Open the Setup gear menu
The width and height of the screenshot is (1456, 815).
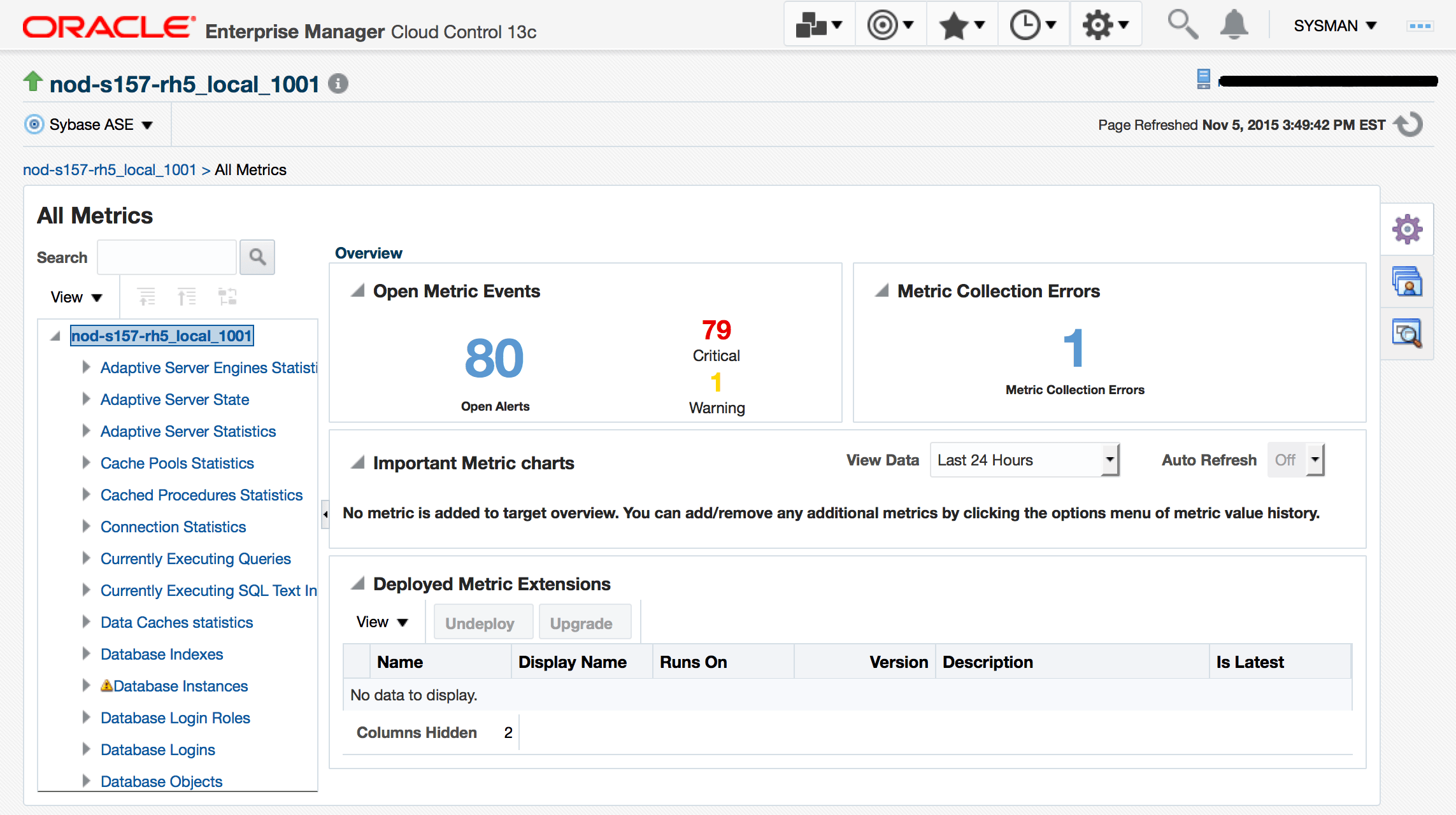1105,25
